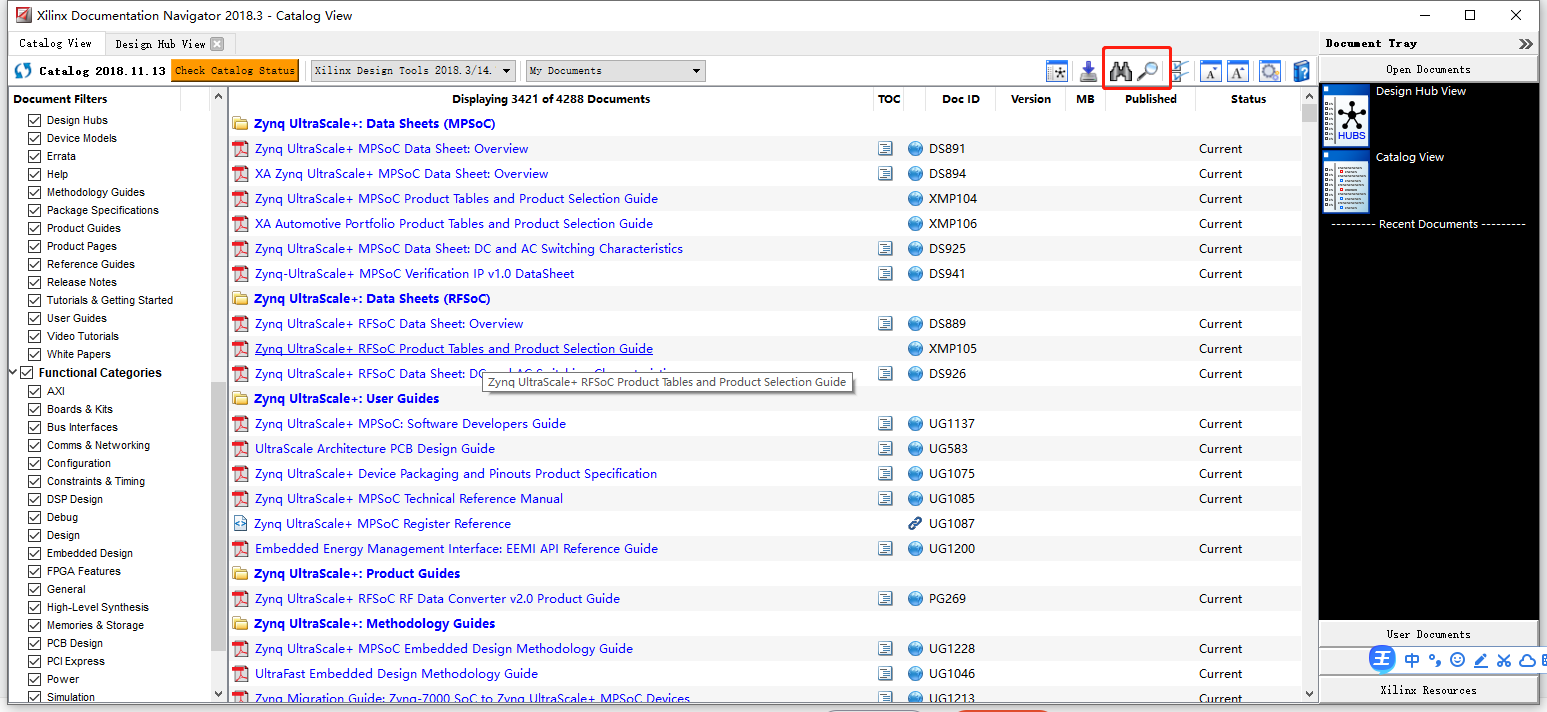
Task: Disable the White Papers filter checkbox
Action: click(34, 354)
